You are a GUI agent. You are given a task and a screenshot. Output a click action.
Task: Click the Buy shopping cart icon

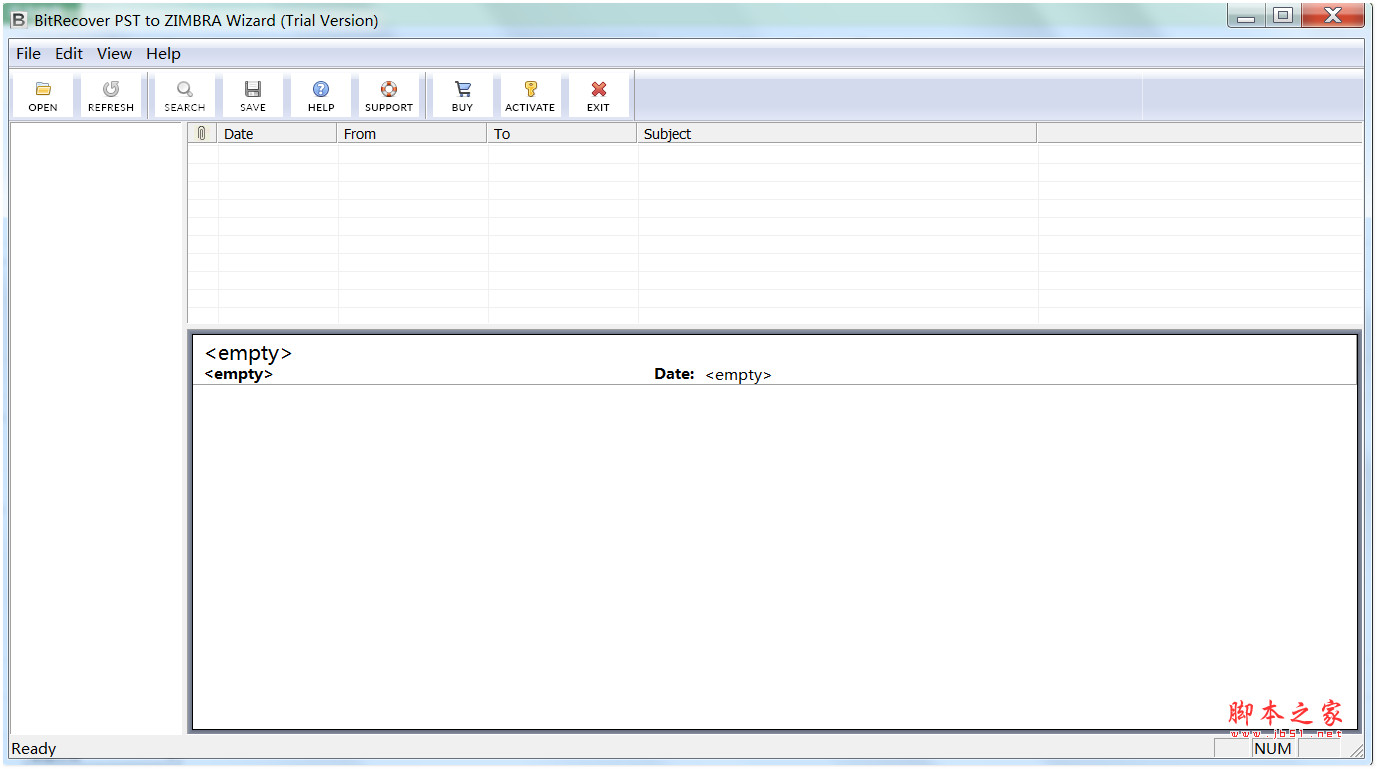462,90
